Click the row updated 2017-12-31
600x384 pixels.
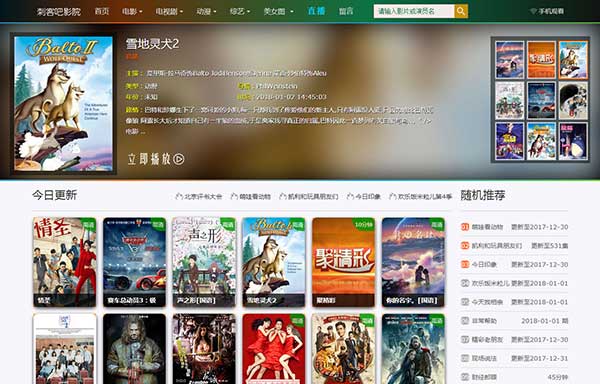coord(514,358)
